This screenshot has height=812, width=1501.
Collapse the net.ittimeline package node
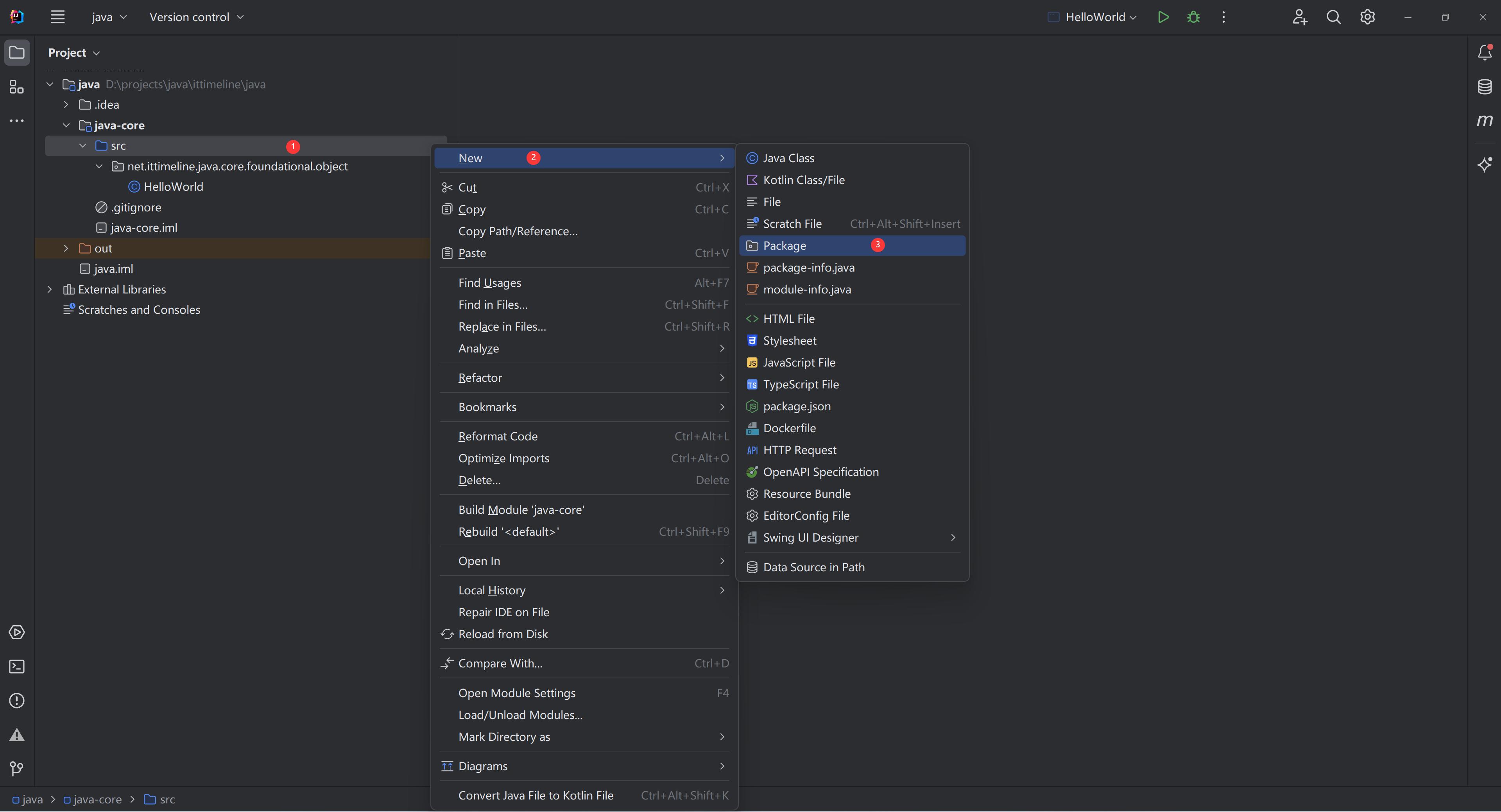(99, 166)
